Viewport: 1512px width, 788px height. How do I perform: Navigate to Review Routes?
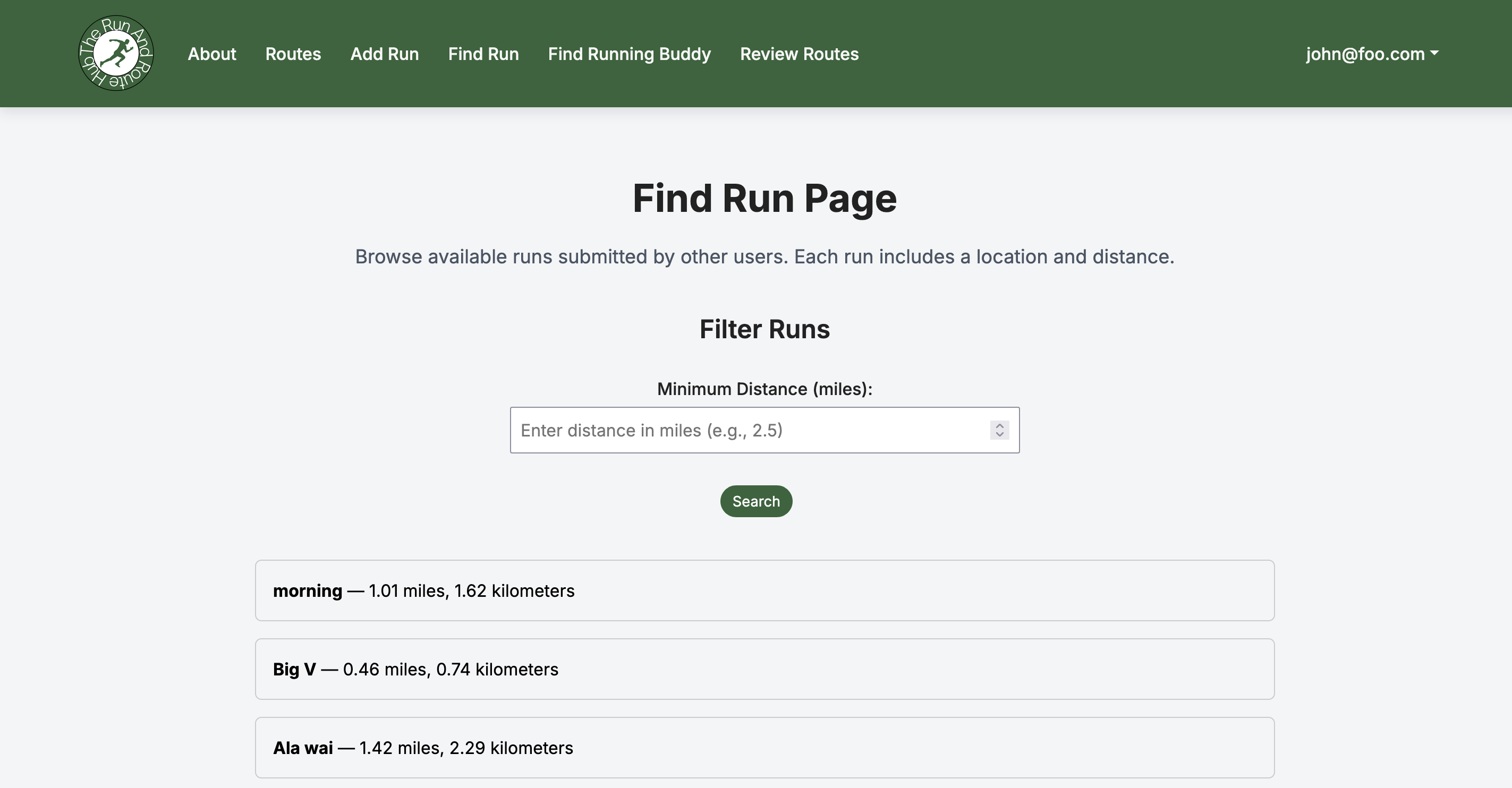799,54
